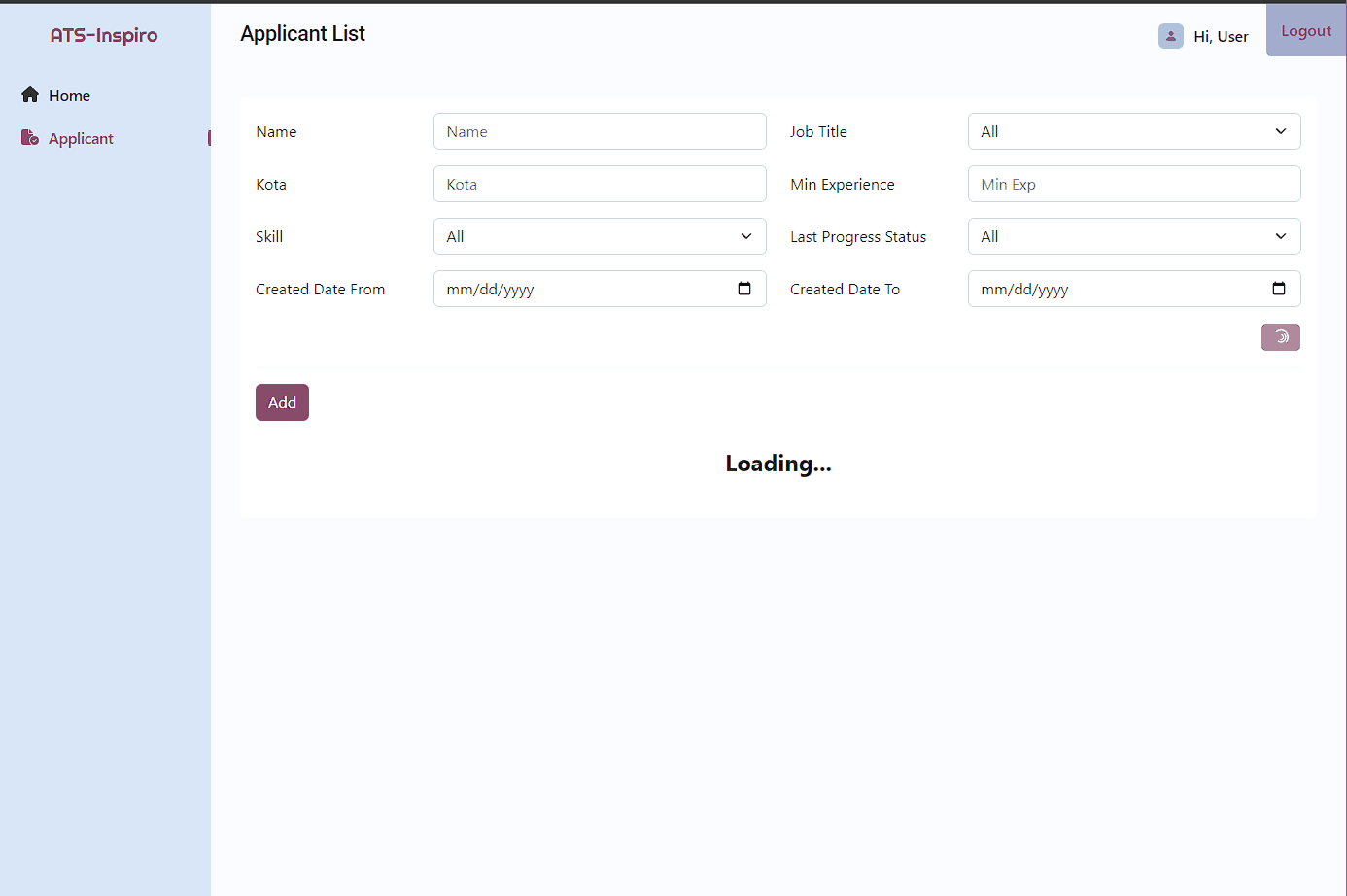
Task: Click the 'Last Progress Status' label
Action: pyautogui.click(x=858, y=236)
